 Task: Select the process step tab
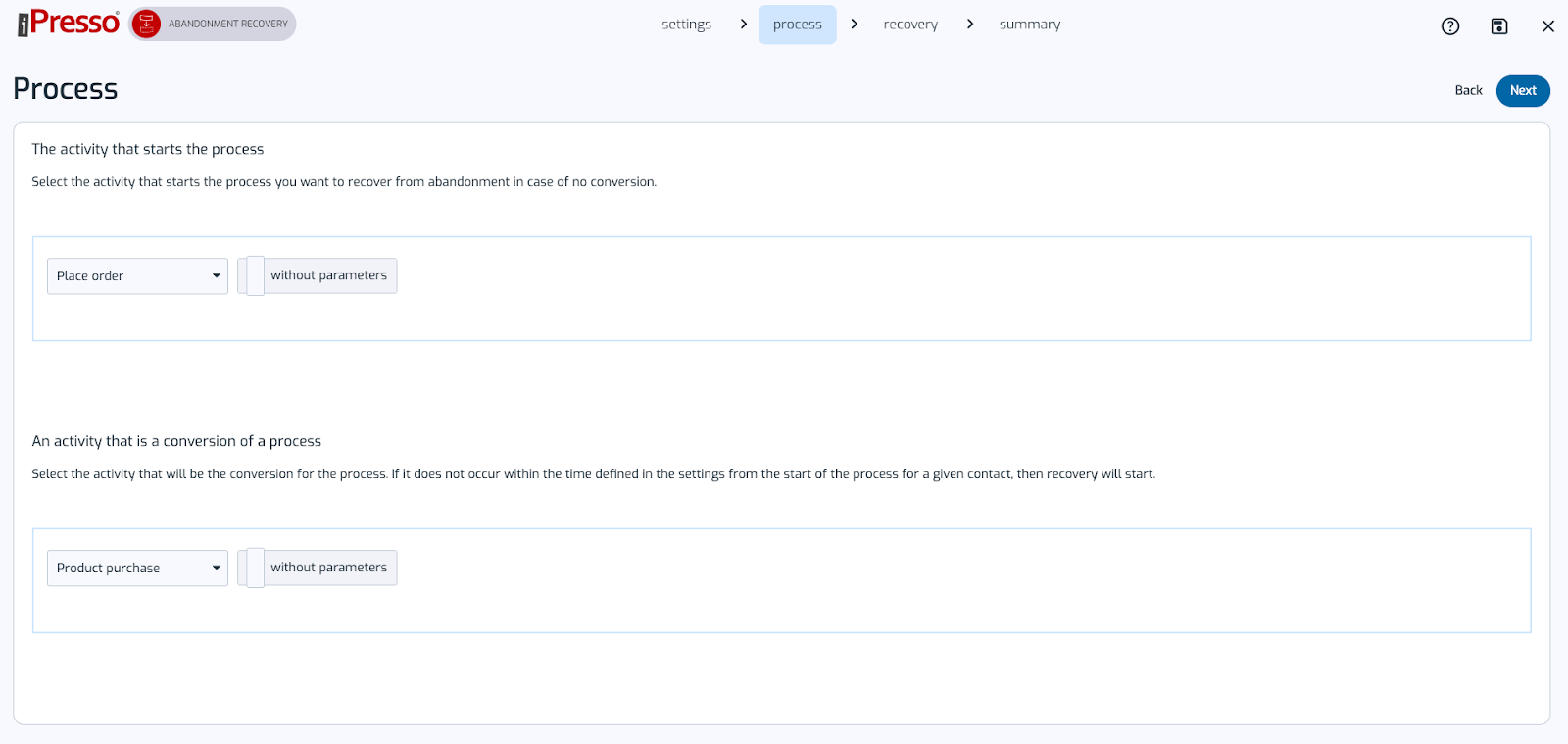pos(797,25)
